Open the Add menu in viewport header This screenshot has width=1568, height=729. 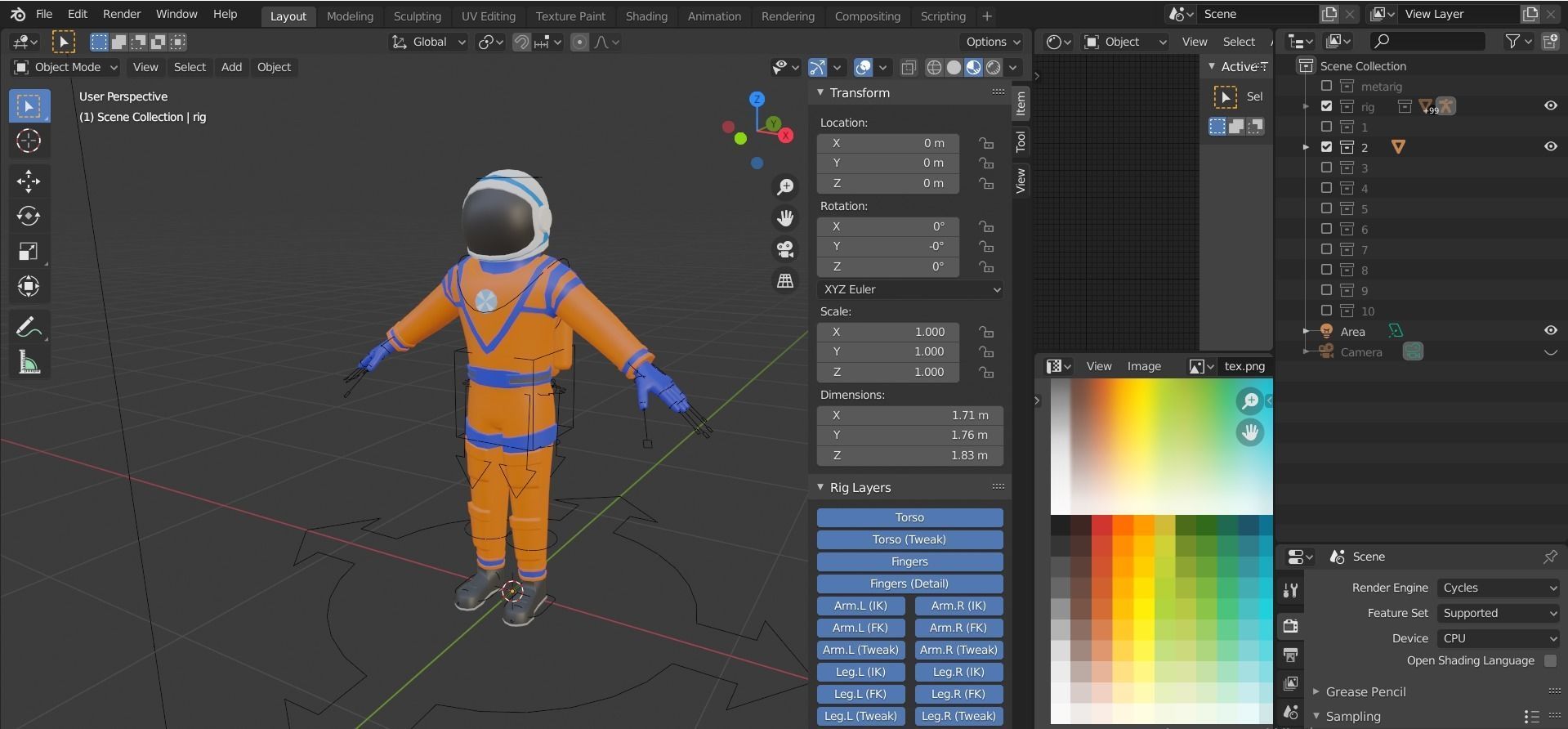pos(231,67)
